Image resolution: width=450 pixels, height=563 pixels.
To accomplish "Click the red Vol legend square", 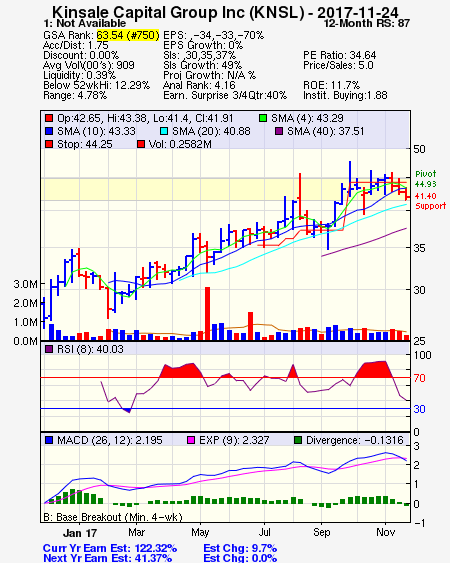I will [141, 144].
